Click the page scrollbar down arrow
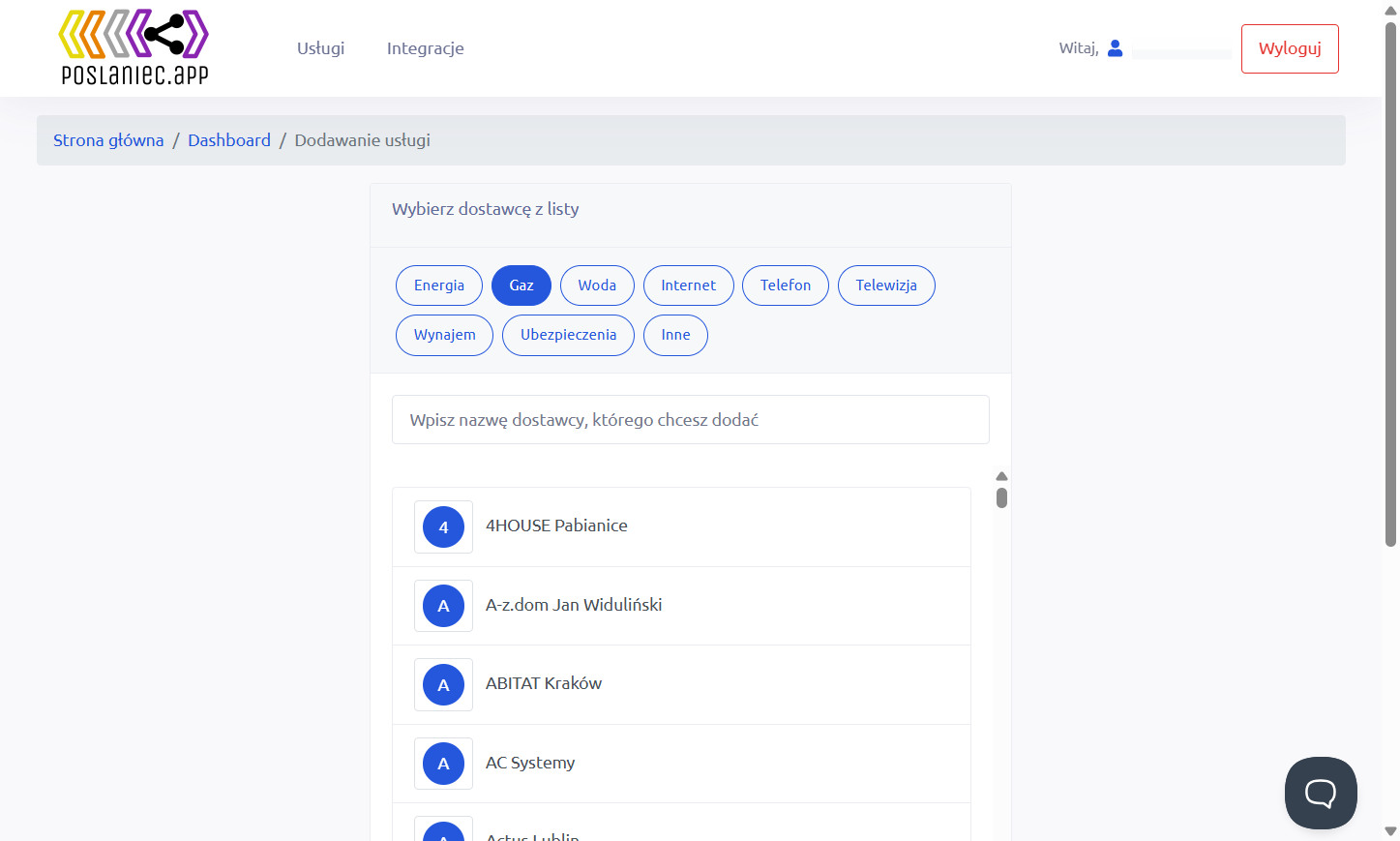Image resolution: width=1400 pixels, height=841 pixels. tap(1390, 831)
